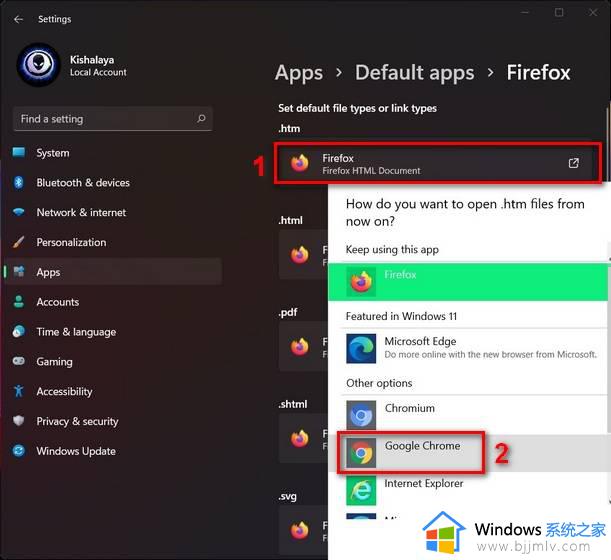Click the Firefox icon in the .svg row
This screenshot has width=611, height=560.
pos(299,530)
